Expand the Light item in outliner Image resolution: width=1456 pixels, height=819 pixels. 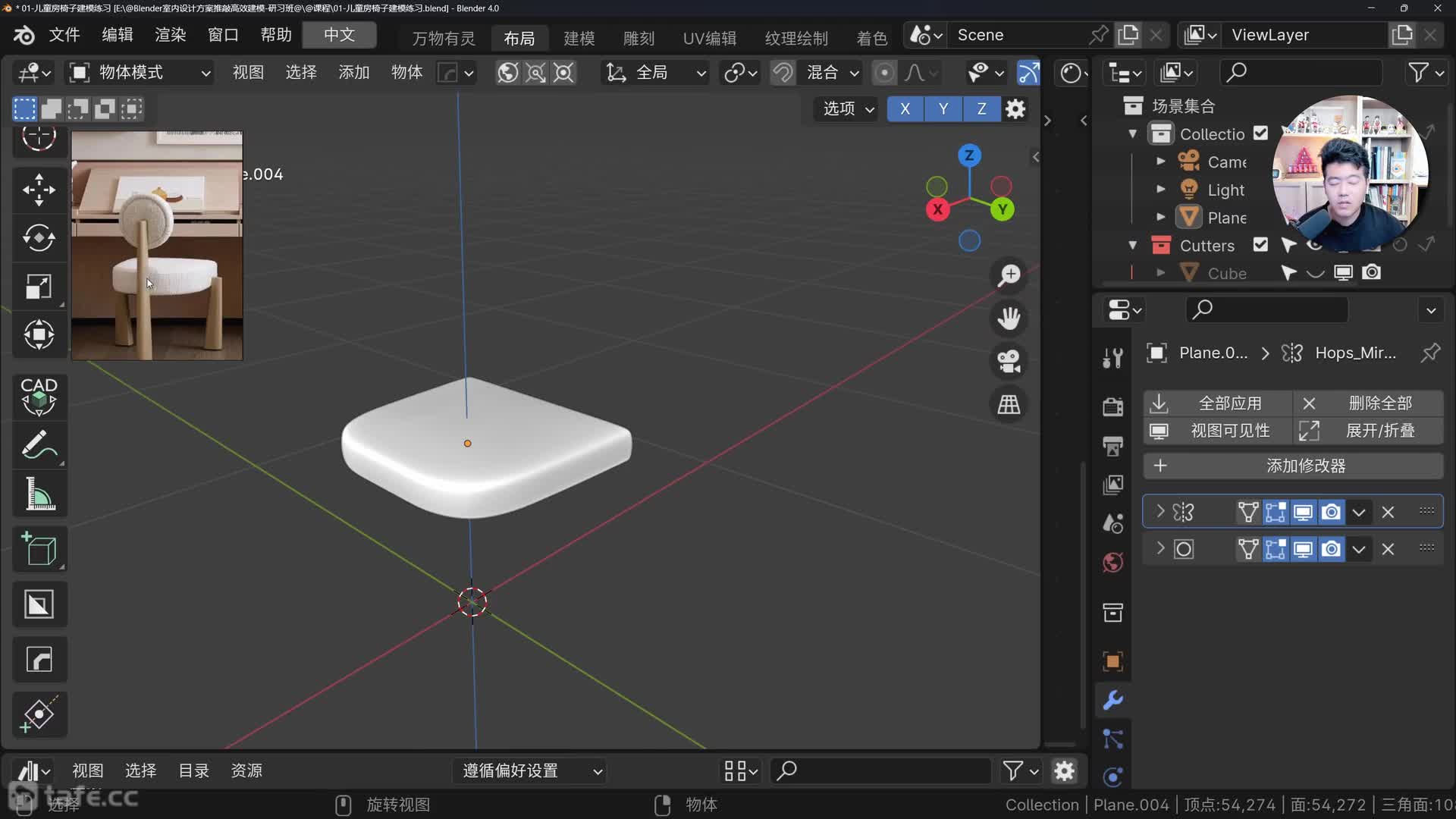click(1160, 190)
